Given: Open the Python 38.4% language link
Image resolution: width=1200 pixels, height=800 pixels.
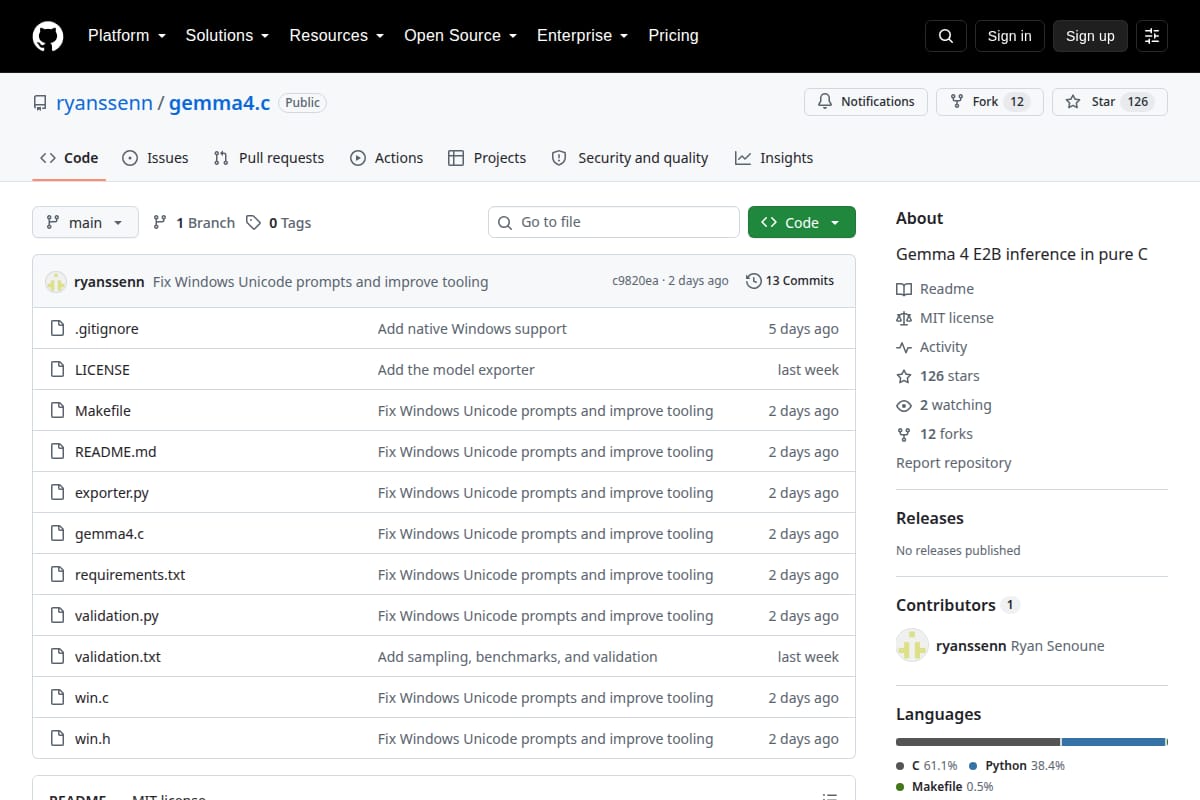Looking at the screenshot, I should point(1017,766).
